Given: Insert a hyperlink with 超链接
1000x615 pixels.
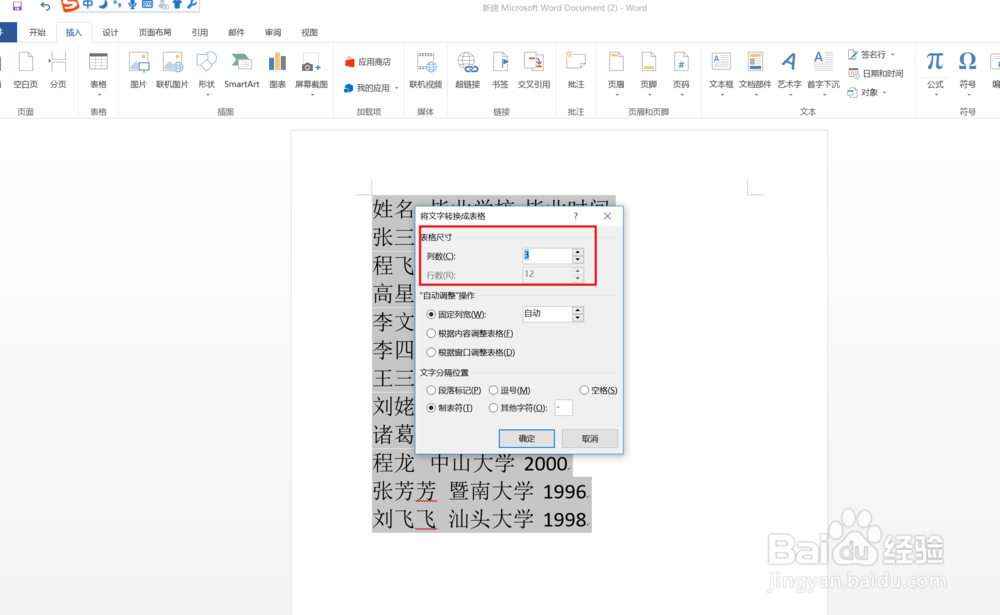Looking at the screenshot, I should coord(467,70).
